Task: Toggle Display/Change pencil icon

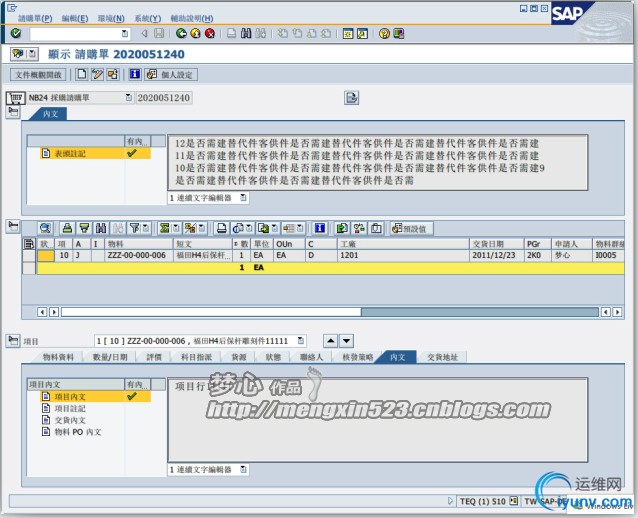Action: (x=97, y=74)
